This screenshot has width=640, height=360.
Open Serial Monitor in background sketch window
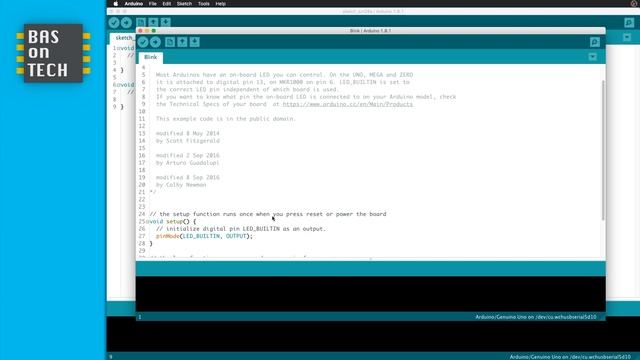pos(629,22)
